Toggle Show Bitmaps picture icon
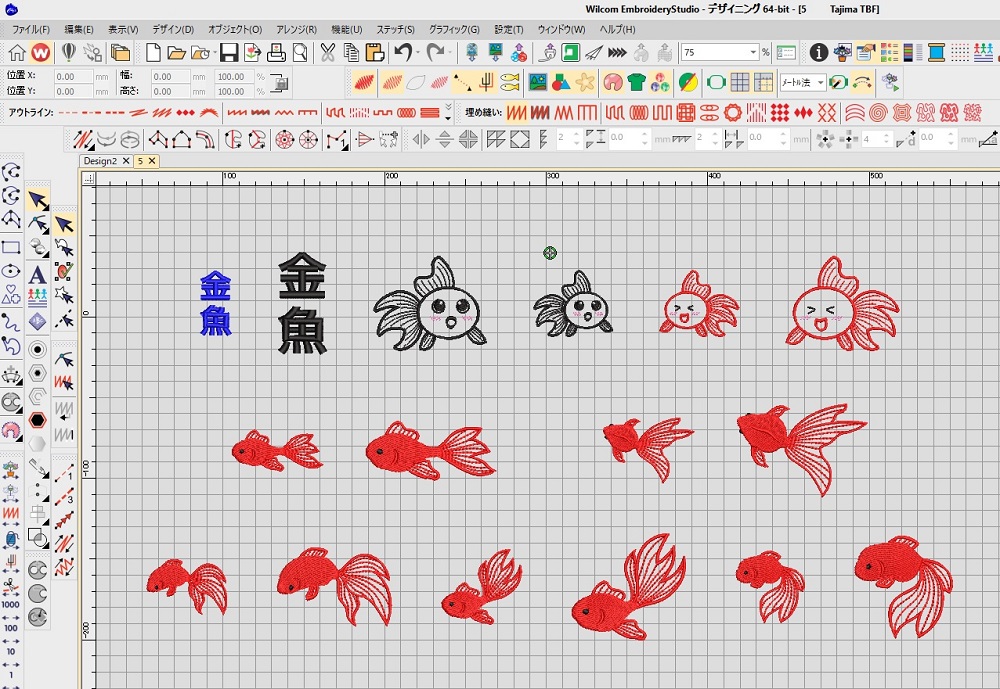The image size is (1000, 689). click(538, 82)
